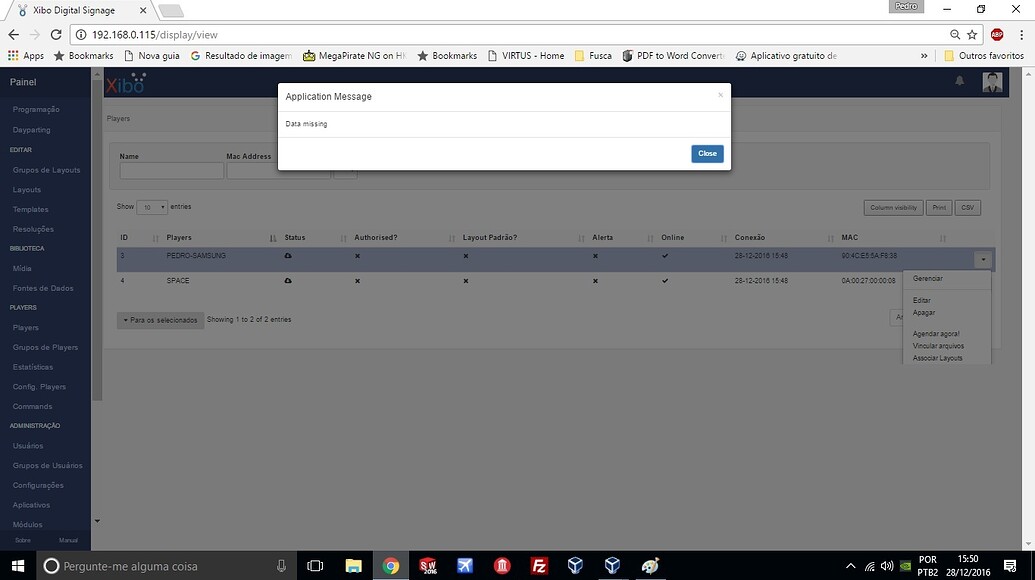Open Google Chrome from the taskbar
Viewport: 1035px width, 580px height.
tap(391, 566)
